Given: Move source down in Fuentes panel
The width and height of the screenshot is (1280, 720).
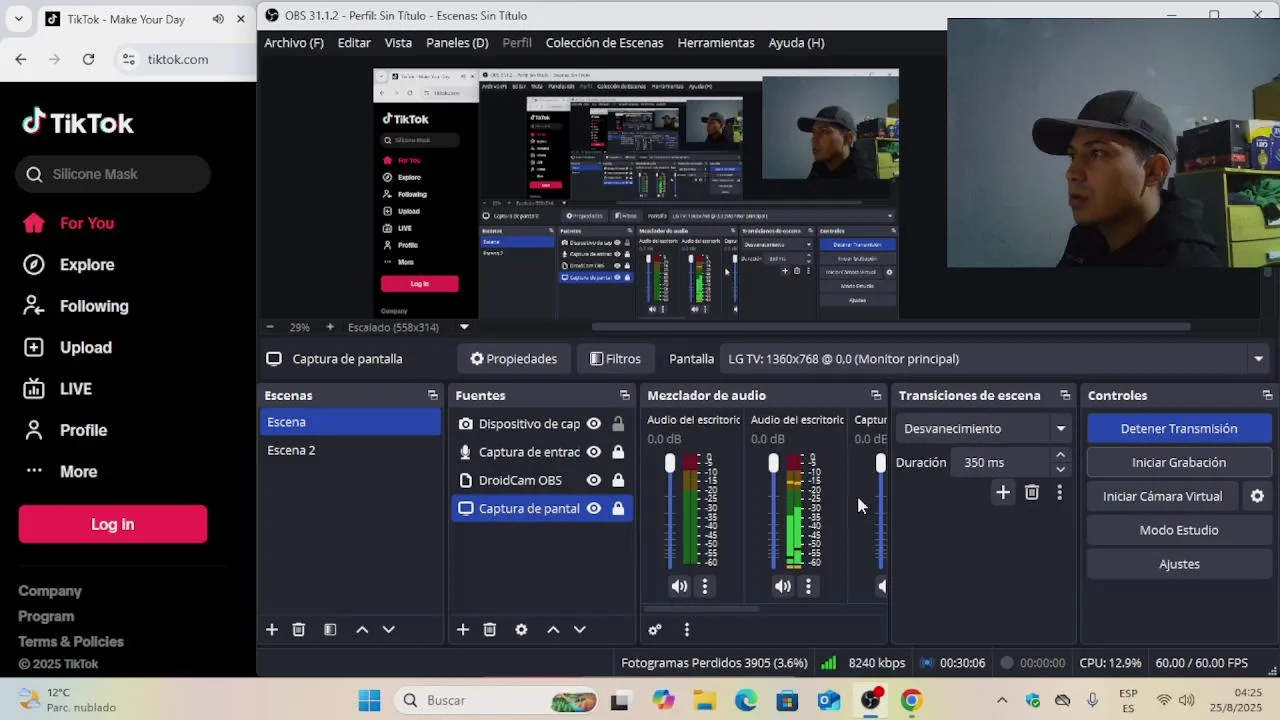Looking at the screenshot, I should point(579,629).
